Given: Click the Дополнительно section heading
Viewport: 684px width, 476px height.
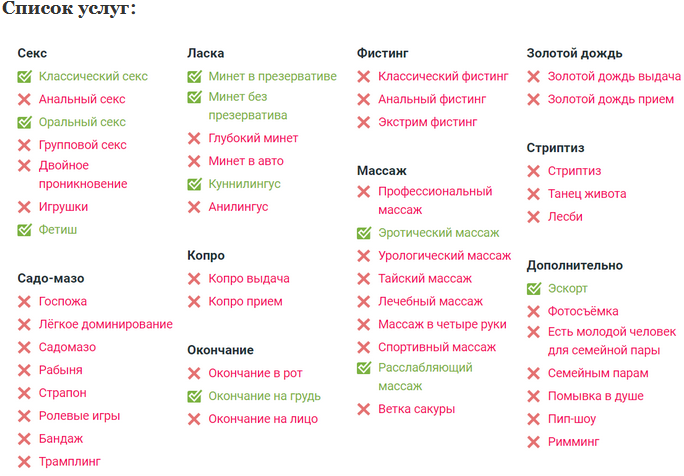Looking at the screenshot, I should 575,266.
